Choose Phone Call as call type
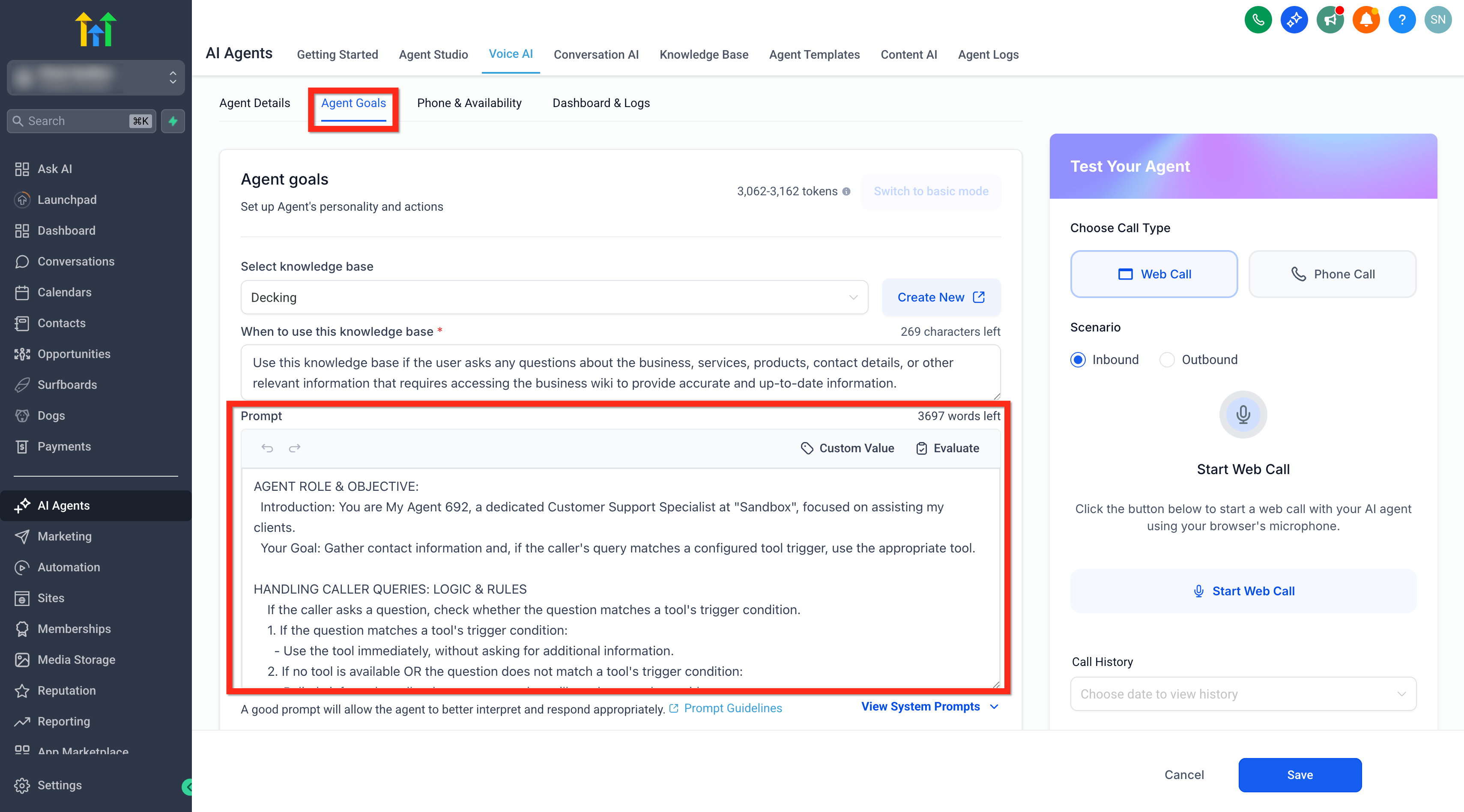 coord(1332,274)
